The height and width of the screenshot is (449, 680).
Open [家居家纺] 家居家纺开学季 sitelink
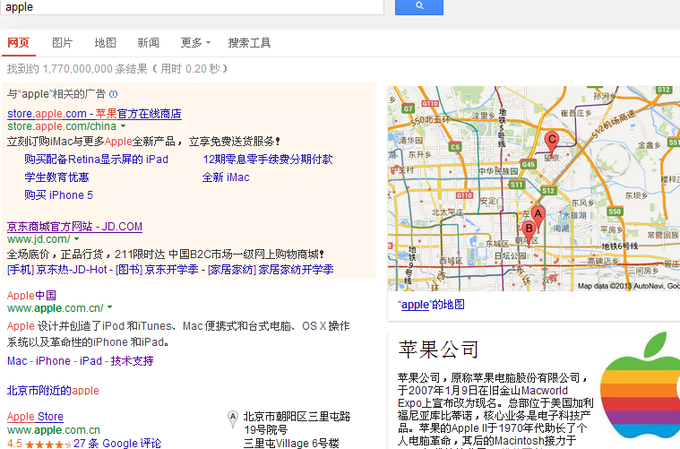271,269
